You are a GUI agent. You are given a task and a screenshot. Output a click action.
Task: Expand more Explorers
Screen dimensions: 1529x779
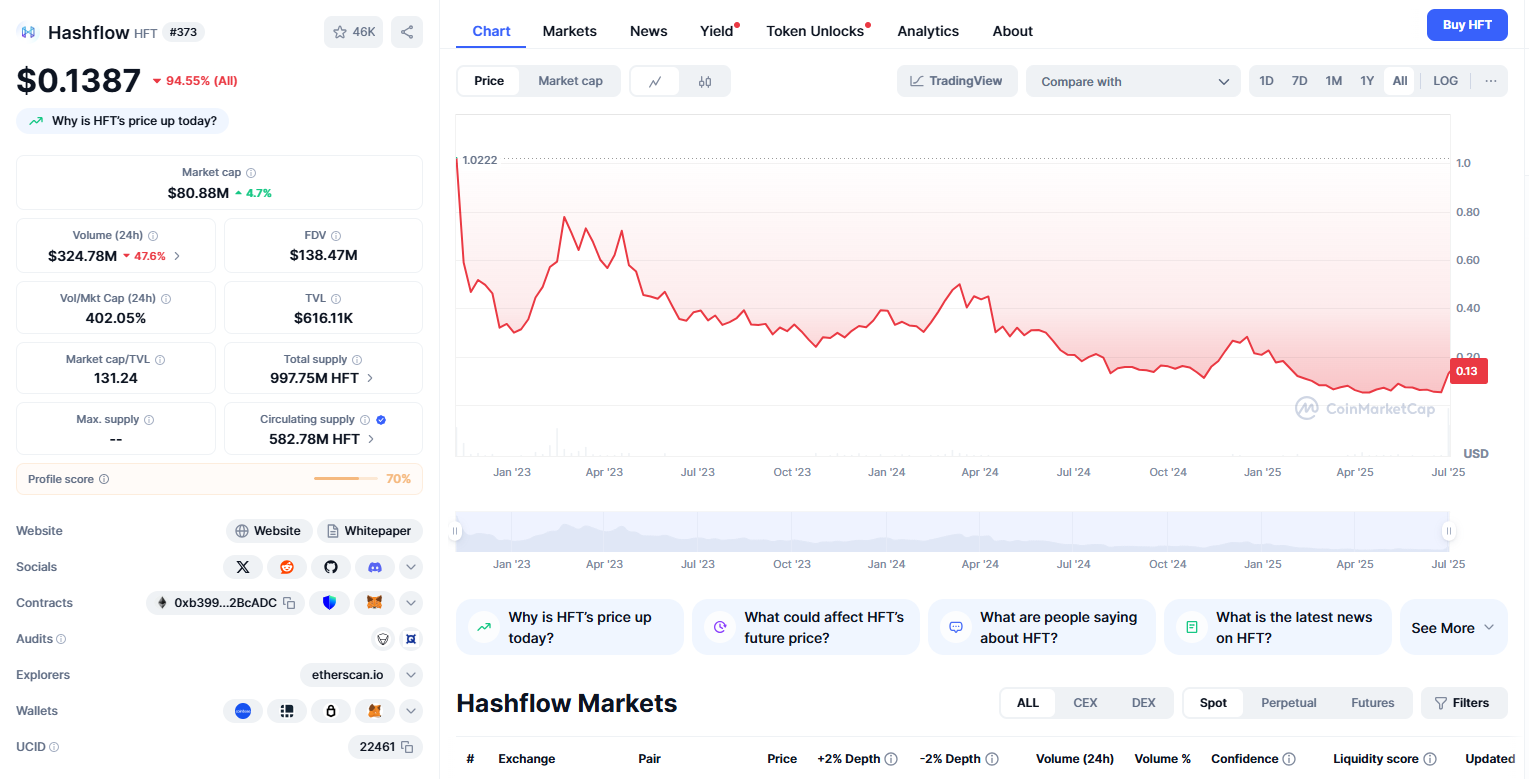click(410, 675)
